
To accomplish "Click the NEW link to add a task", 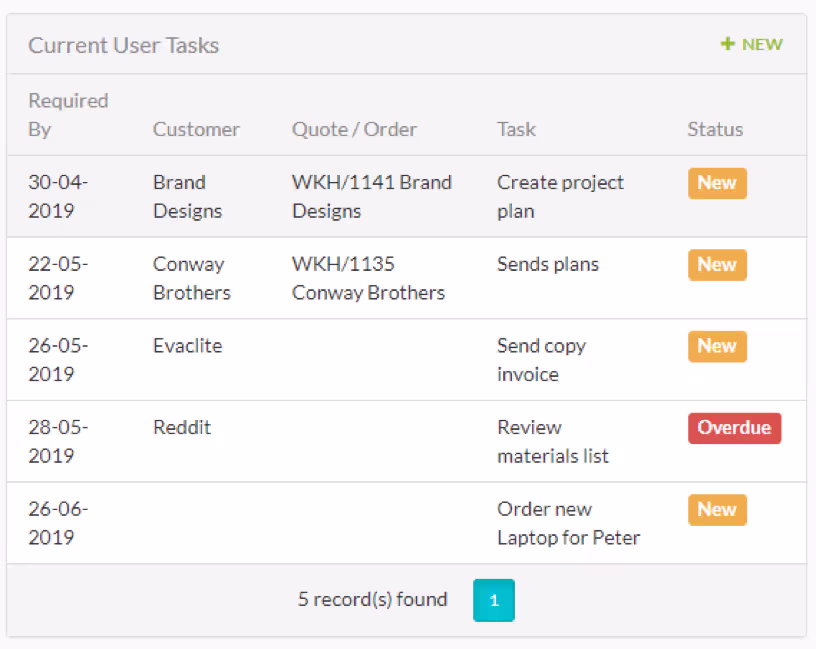I will coord(751,44).
